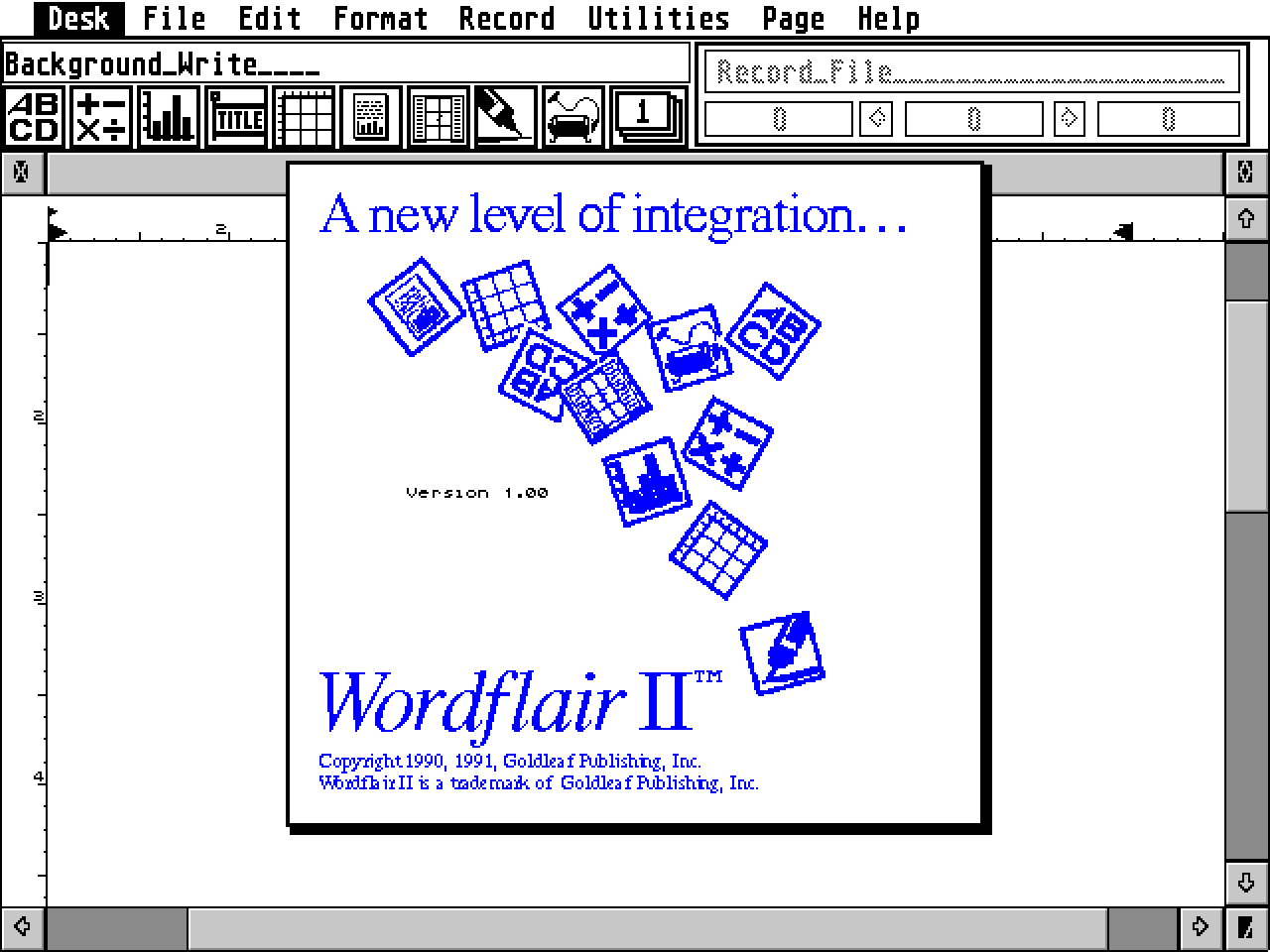Screen dimensions: 1270x952
Task: Click the Version 1.00 text
Action: (x=477, y=492)
